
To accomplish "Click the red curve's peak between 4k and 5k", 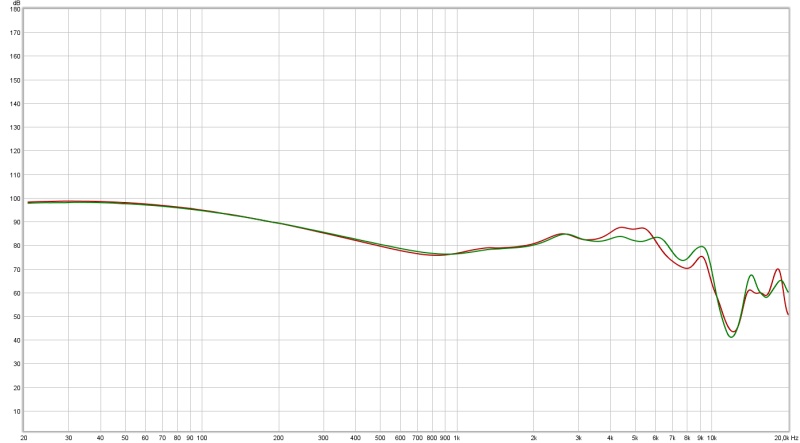I will point(622,227).
